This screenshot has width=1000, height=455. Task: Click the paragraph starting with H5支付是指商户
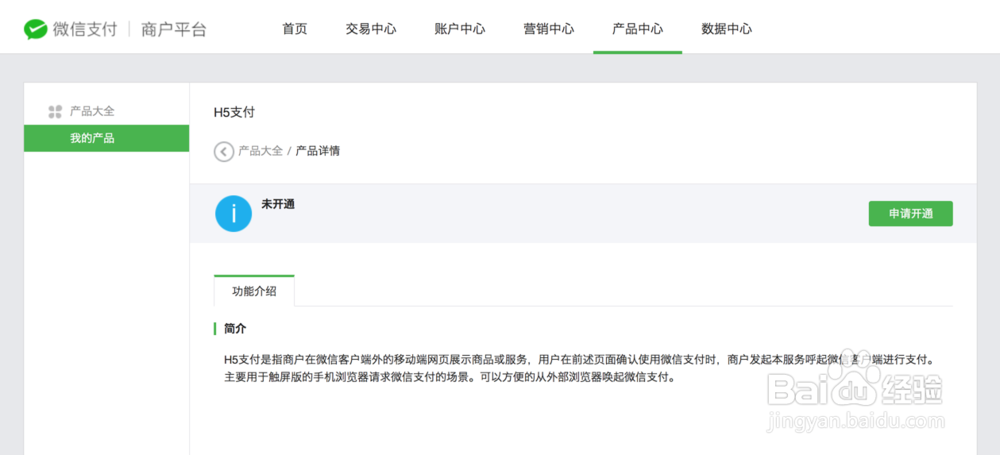click(x=579, y=368)
